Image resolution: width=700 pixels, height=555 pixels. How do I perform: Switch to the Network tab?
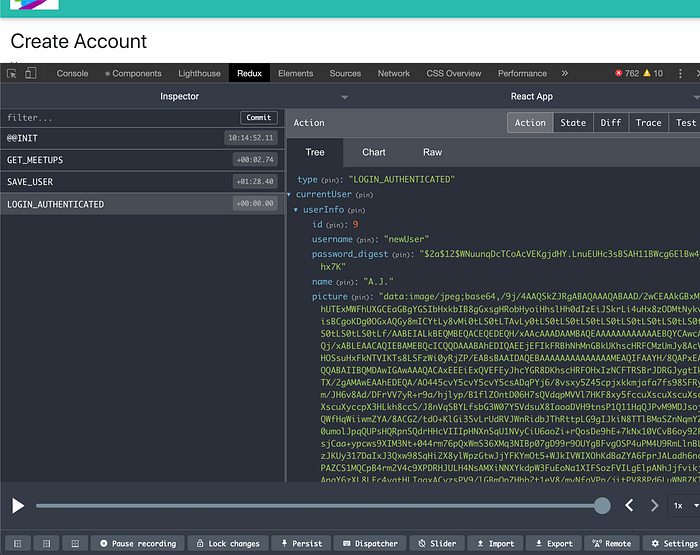394,73
